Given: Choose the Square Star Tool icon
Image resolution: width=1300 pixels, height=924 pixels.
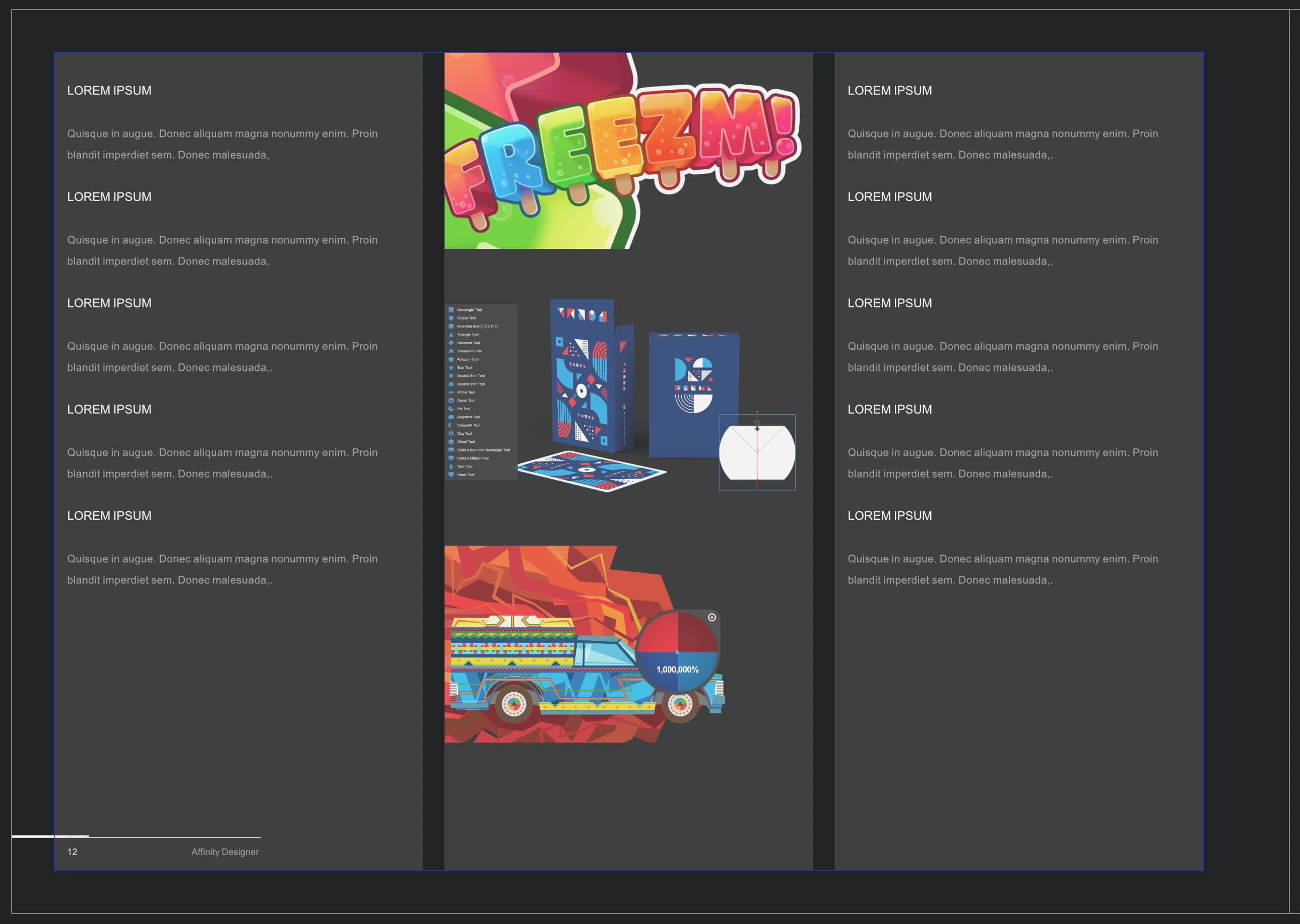Looking at the screenshot, I should pyautogui.click(x=451, y=384).
